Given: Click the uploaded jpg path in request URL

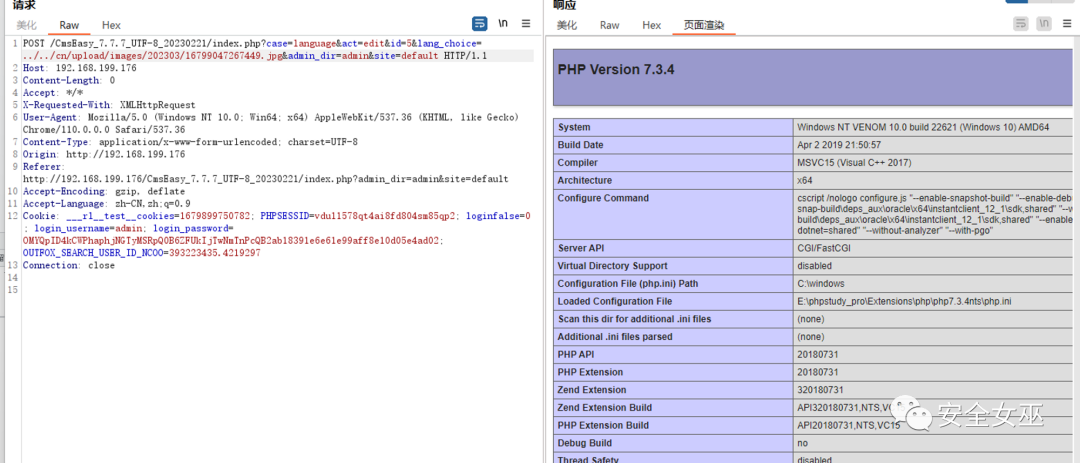Looking at the screenshot, I should pos(152,56).
